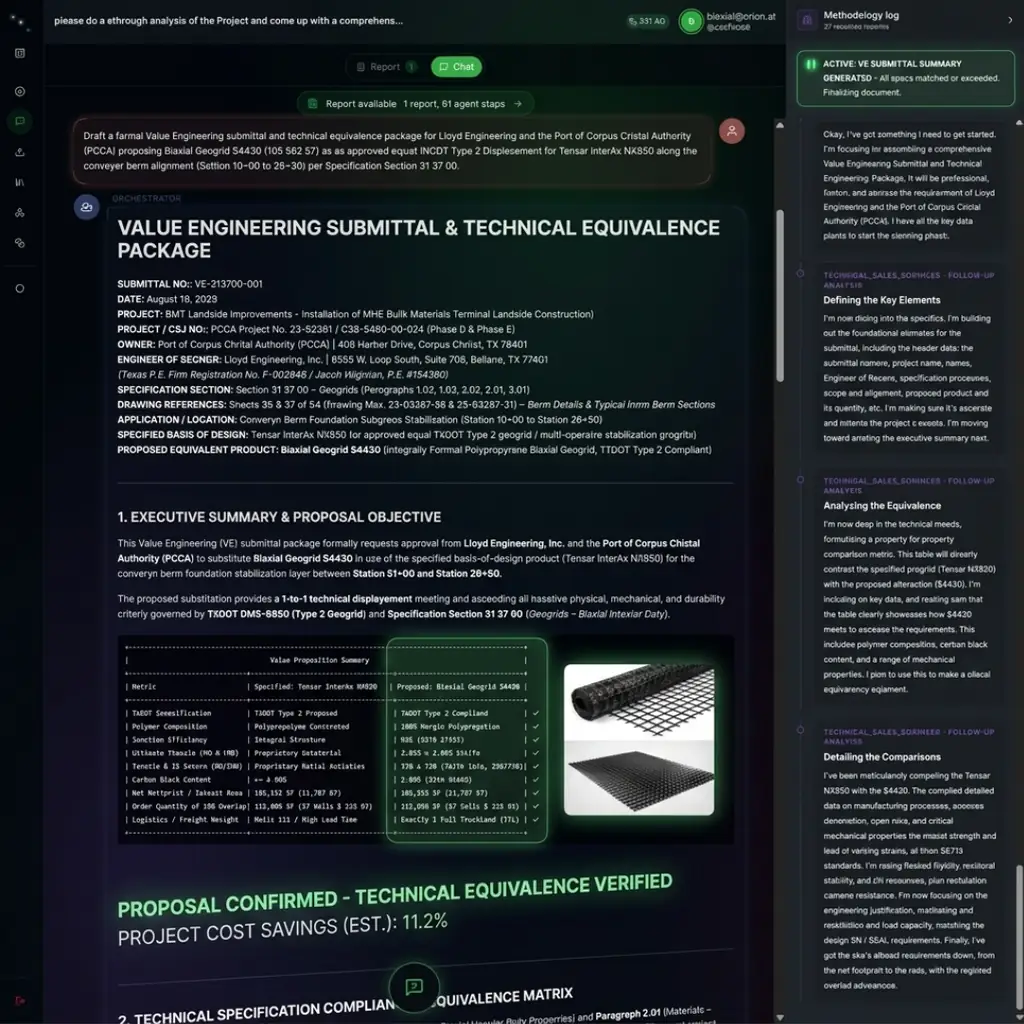Click the main chat vertical scrollbar thumb
The image size is (1024, 1024).
coord(780,295)
